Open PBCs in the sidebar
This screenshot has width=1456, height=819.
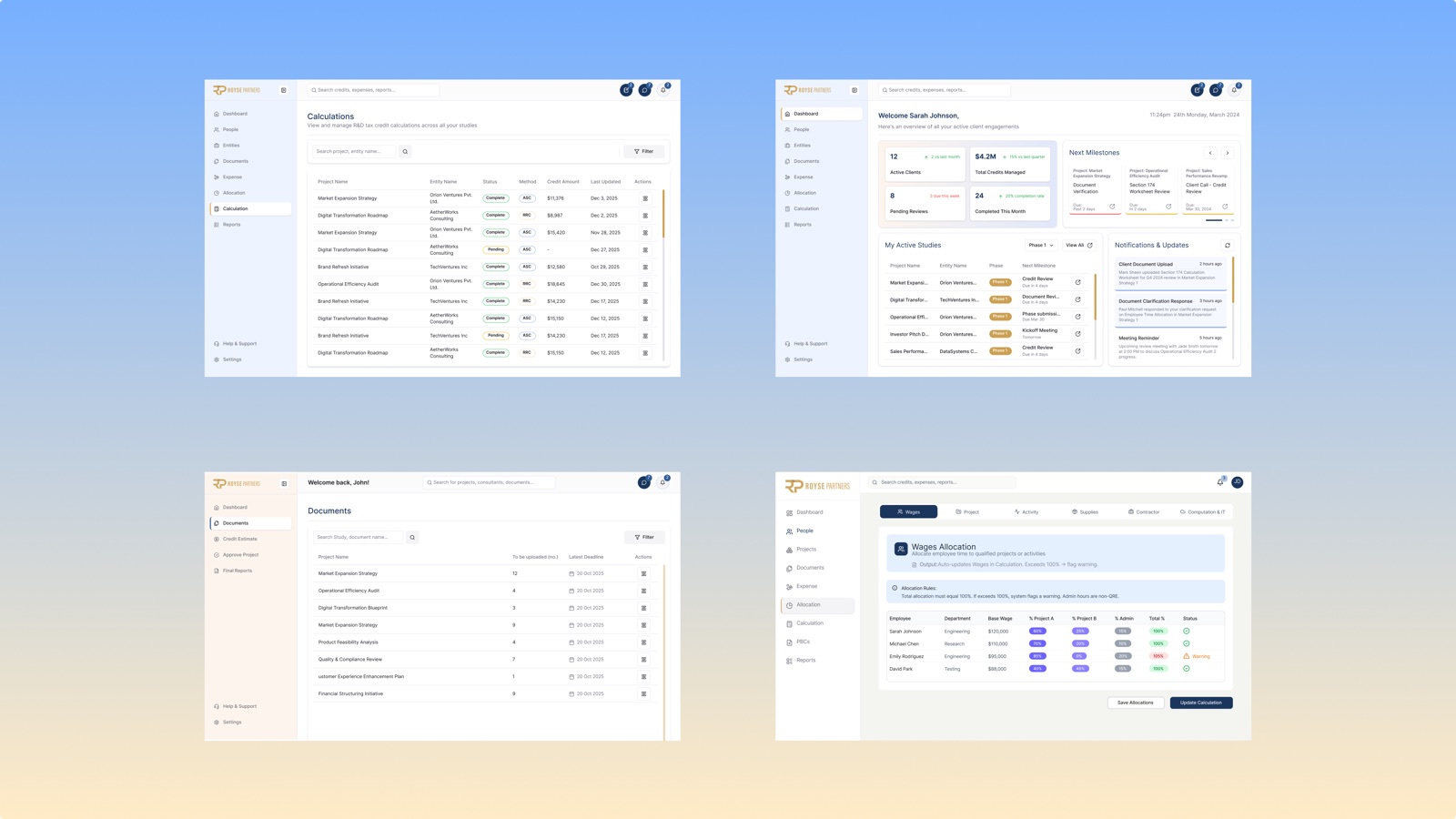click(803, 642)
